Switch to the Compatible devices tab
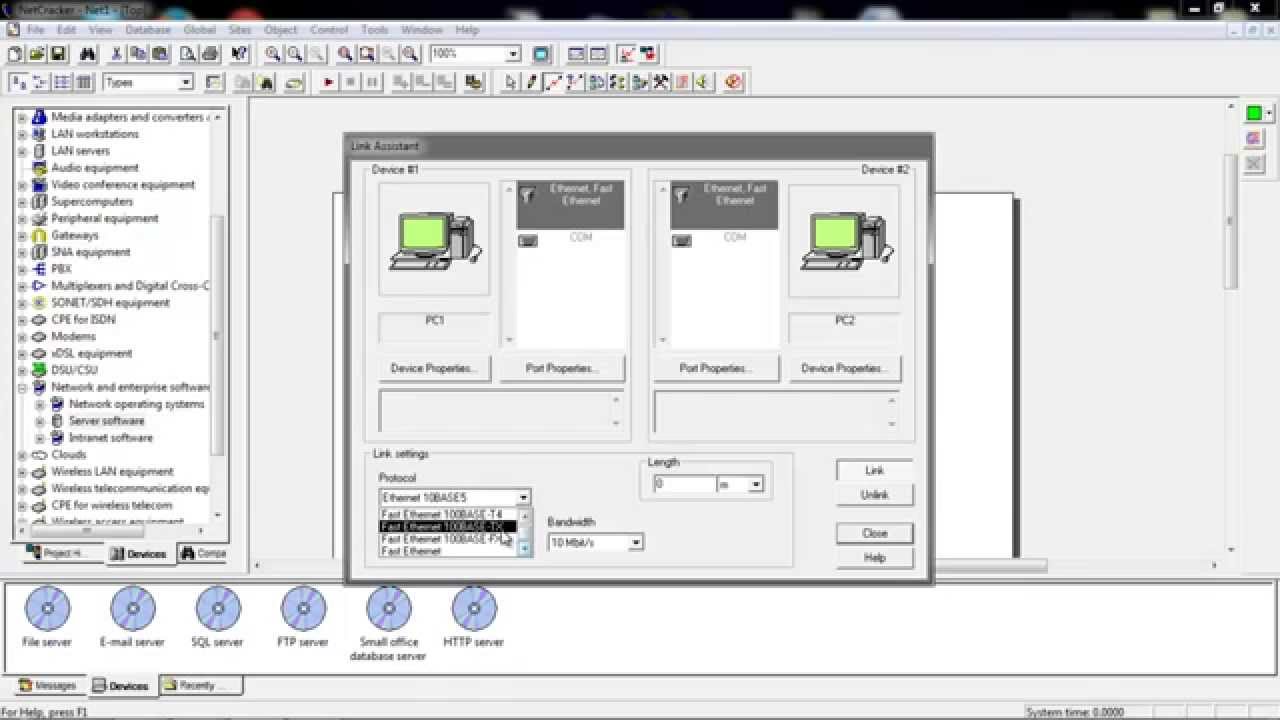The height and width of the screenshot is (720, 1280). tap(203, 553)
